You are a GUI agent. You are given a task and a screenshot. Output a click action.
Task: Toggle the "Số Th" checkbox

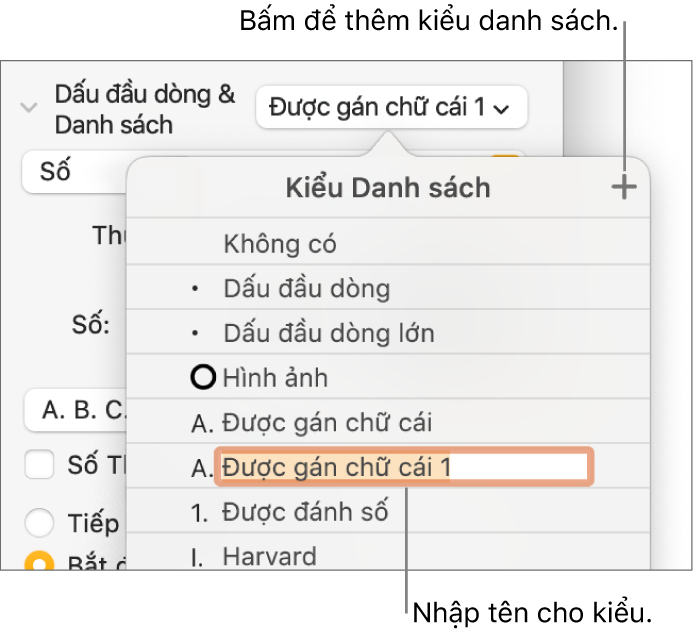pos(40,465)
